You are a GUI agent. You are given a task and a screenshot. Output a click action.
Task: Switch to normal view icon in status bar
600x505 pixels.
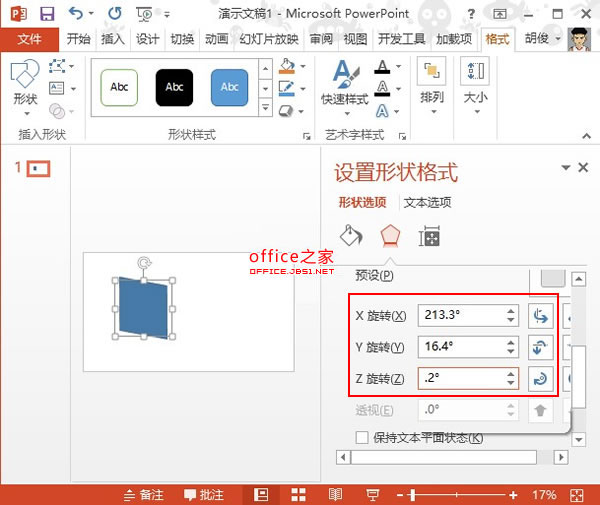[261, 495]
